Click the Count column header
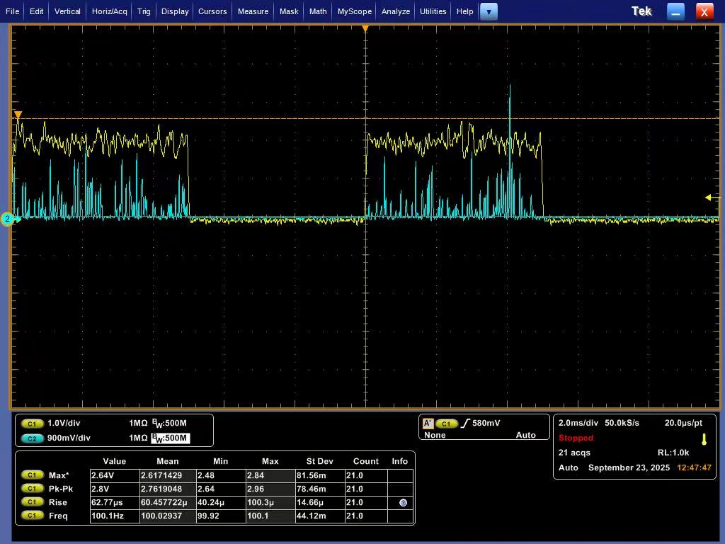Screen dimensions: 725x544 [x=366, y=461]
